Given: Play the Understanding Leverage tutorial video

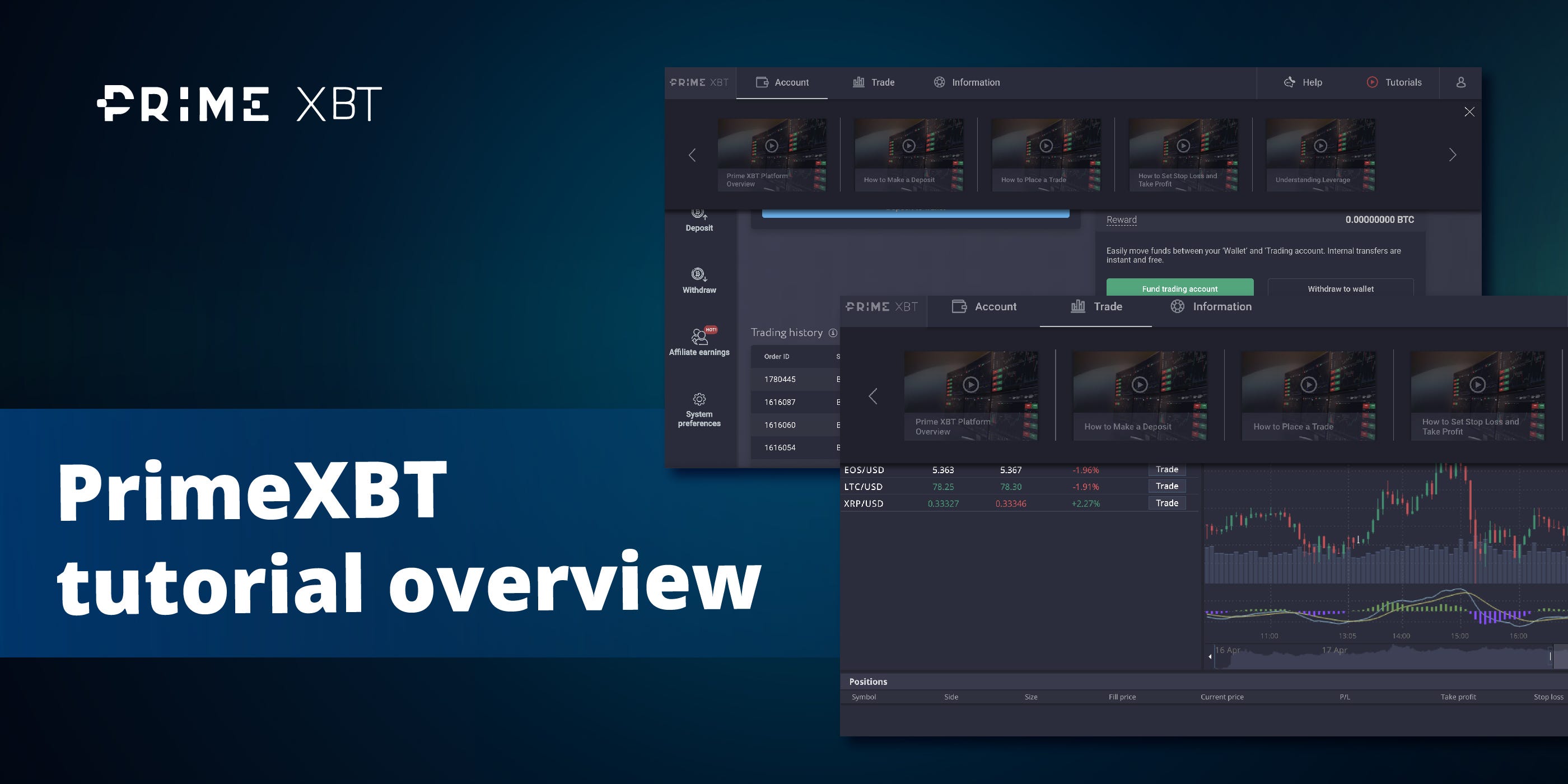Looking at the screenshot, I should click(x=1320, y=146).
